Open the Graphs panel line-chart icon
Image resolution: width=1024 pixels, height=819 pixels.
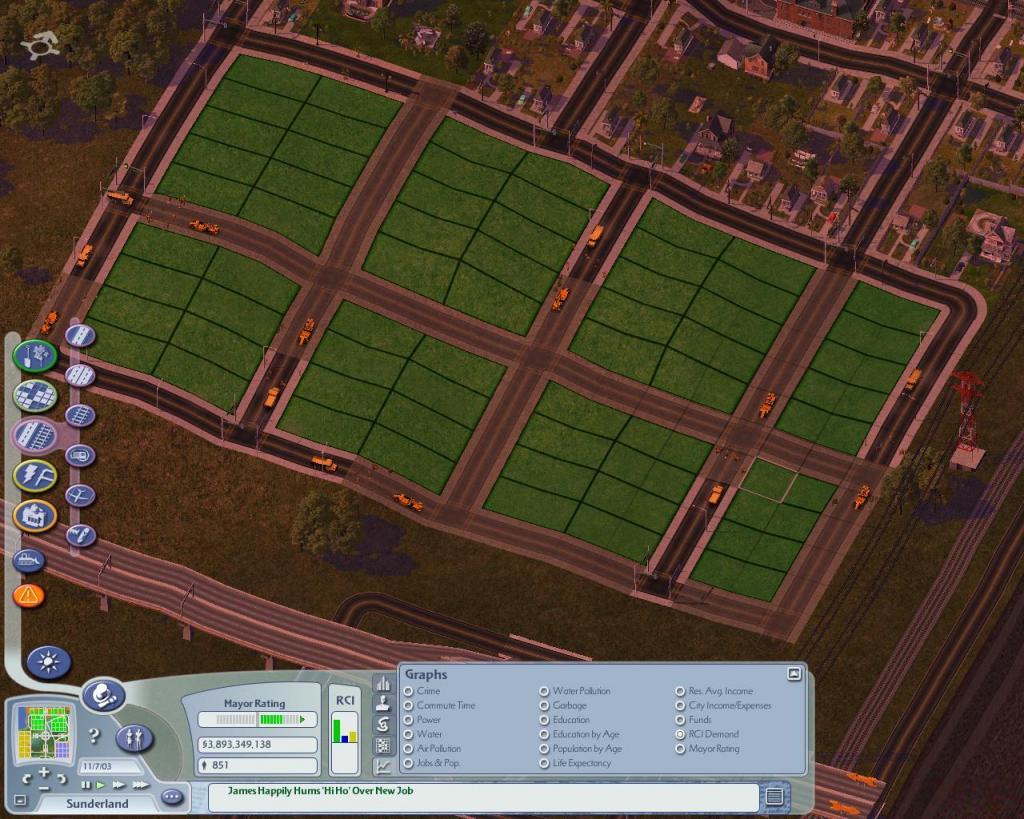click(x=383, y=766)
